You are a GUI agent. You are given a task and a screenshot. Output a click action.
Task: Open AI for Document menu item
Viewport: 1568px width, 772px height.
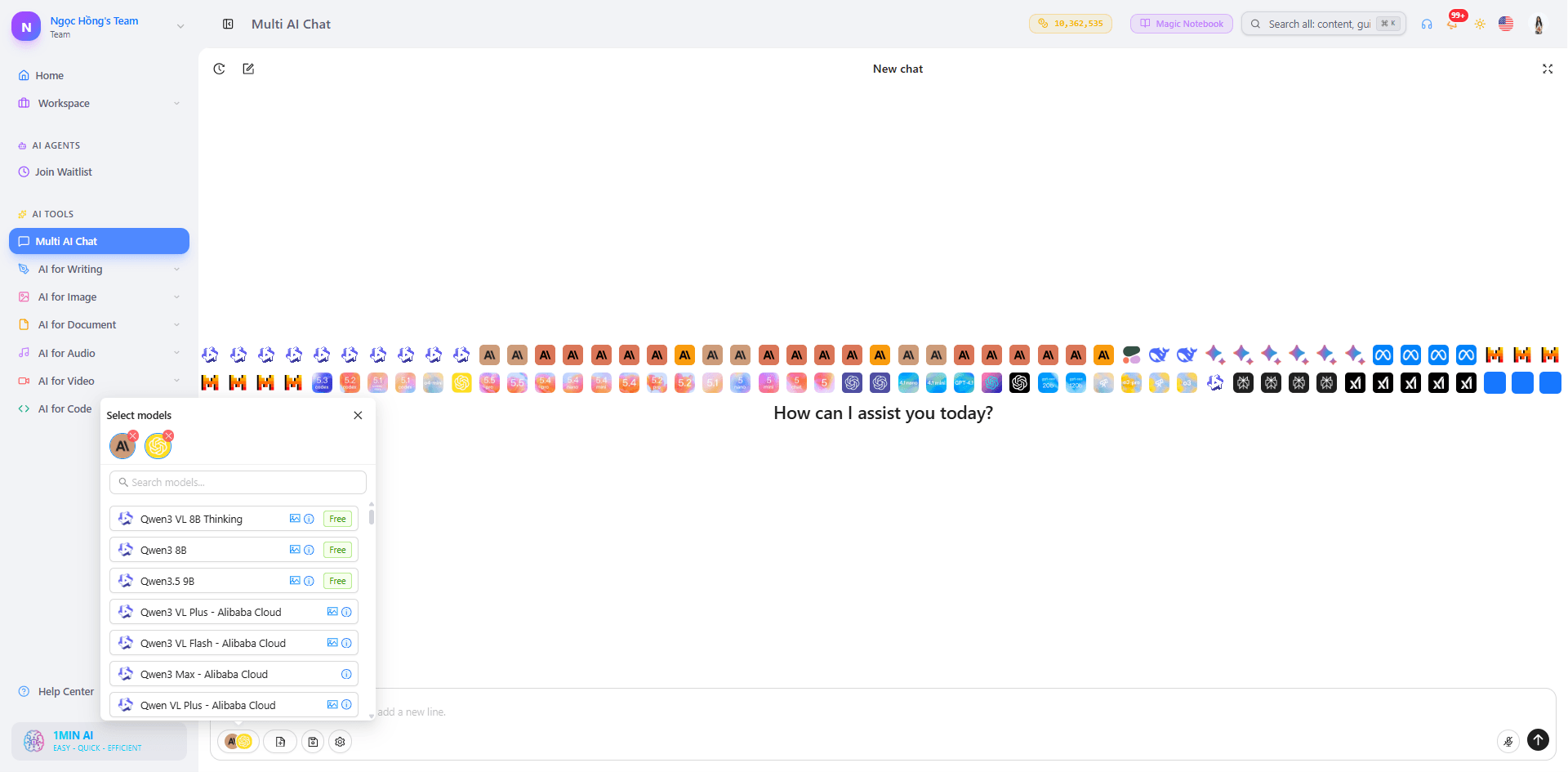pyautogui.click(x=77, y=324)
